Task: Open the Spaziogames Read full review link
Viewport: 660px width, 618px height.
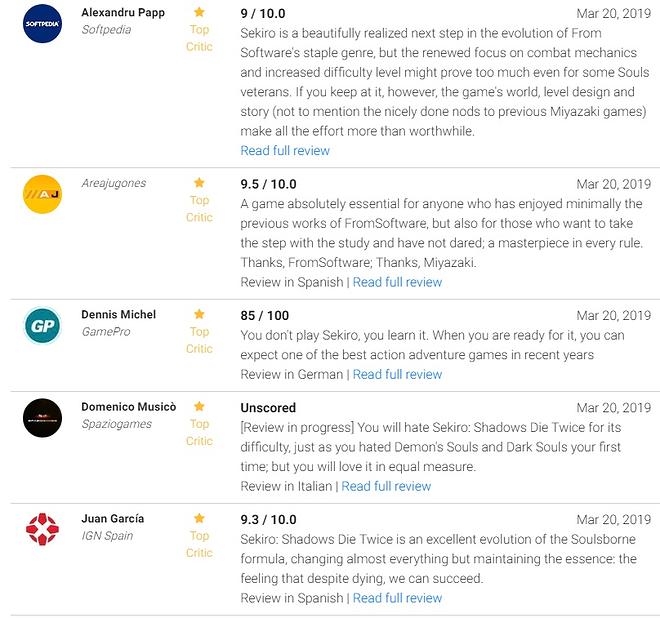Action: tap(386, 486)
